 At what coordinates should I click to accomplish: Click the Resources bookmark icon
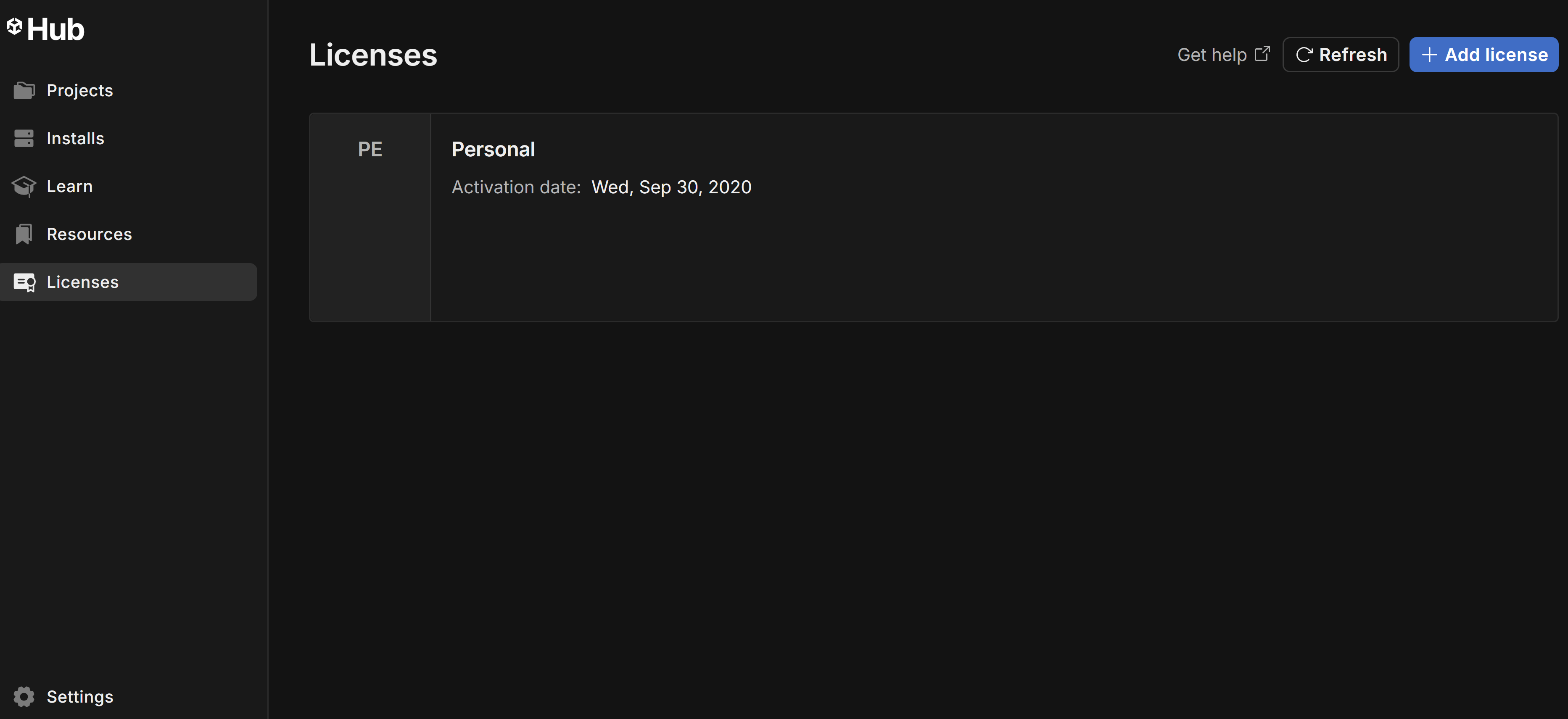[24, 234]
